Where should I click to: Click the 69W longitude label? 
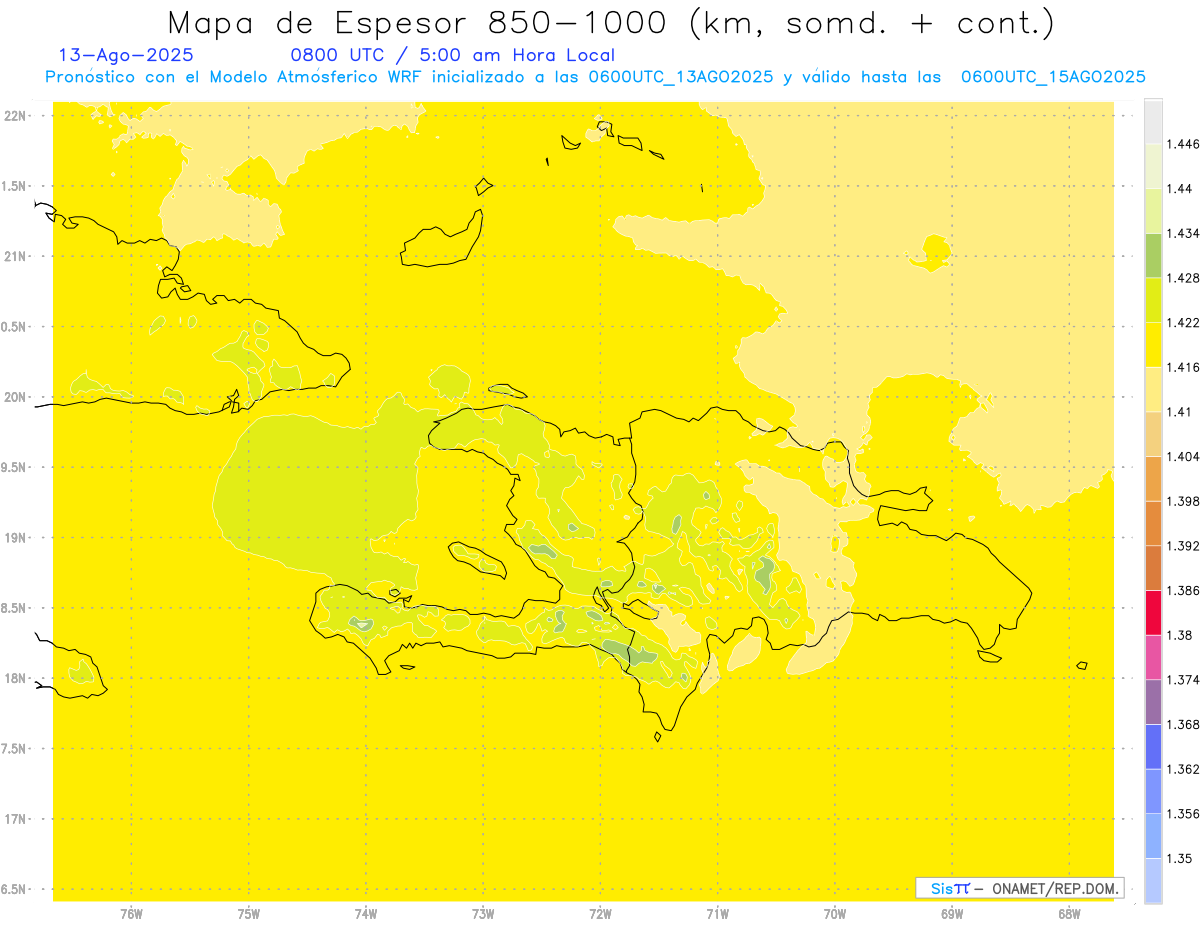click(952, 913)
